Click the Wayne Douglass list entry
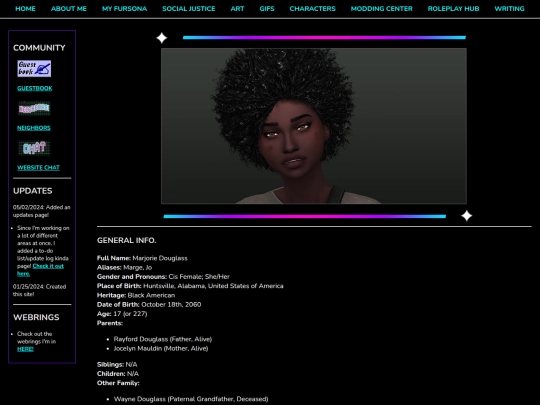 [191, 399]
